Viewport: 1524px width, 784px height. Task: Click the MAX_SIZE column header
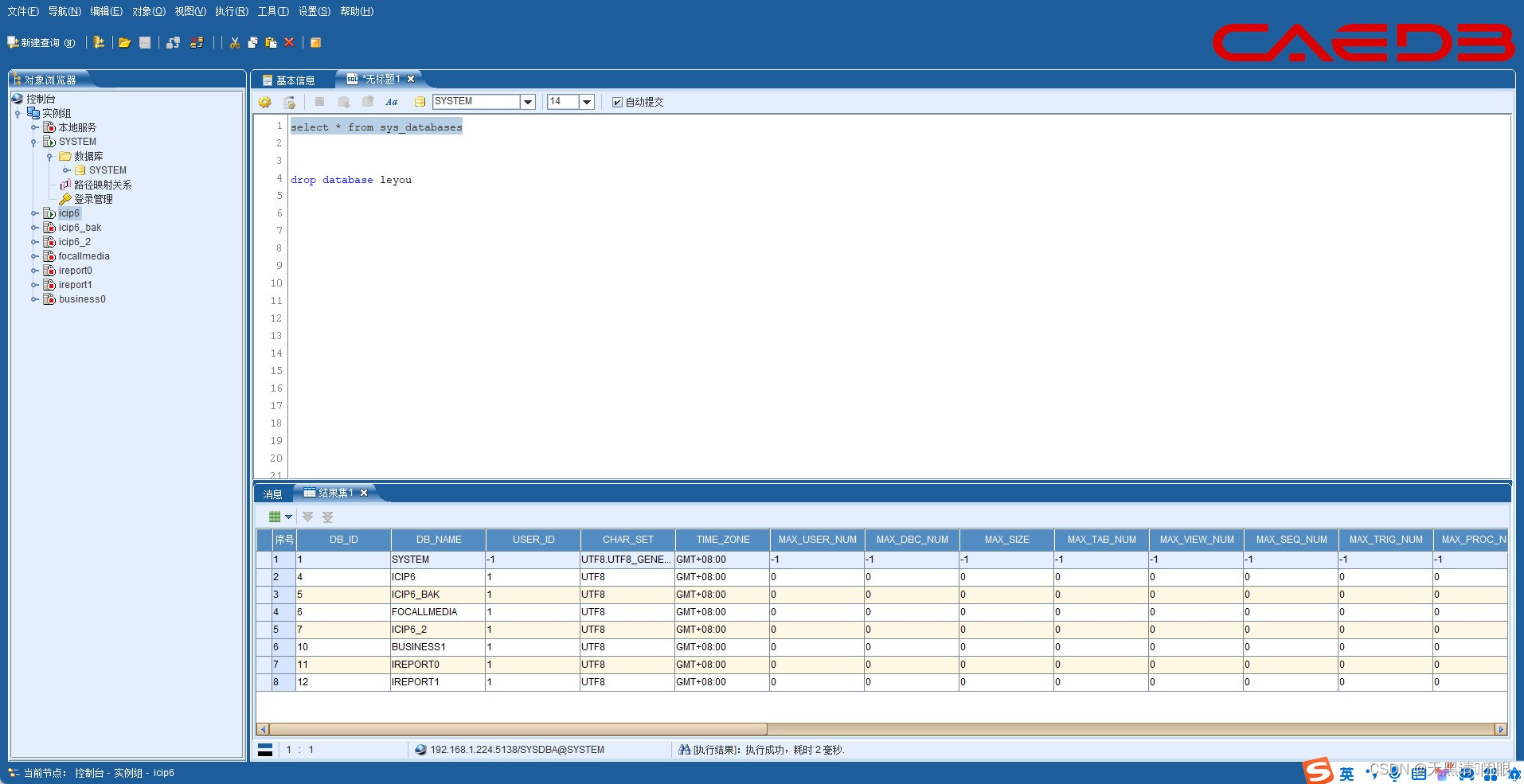(1006, 540)
